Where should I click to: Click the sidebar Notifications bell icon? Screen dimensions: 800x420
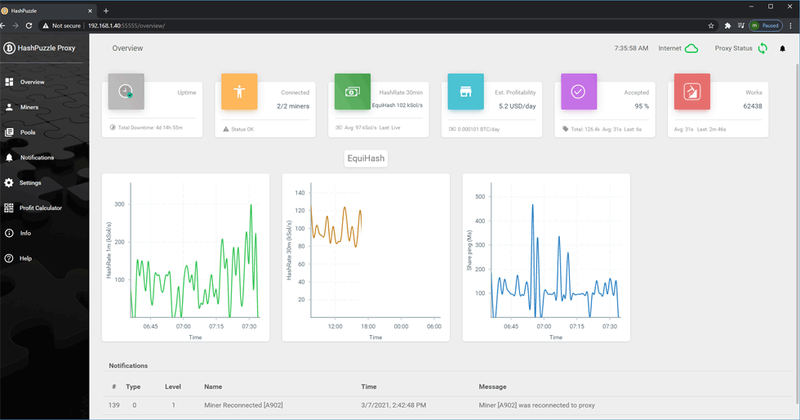pyautogui.click(x=9, y=157)
